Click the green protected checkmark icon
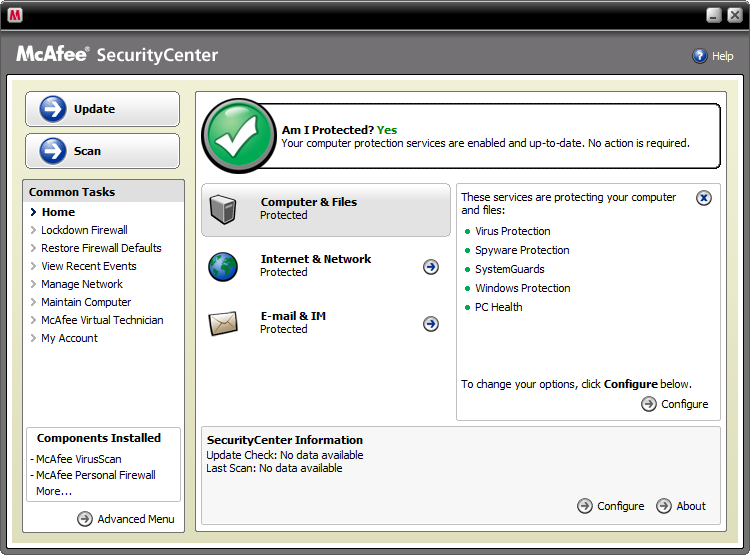750x555 pixels. pos(238,136)
